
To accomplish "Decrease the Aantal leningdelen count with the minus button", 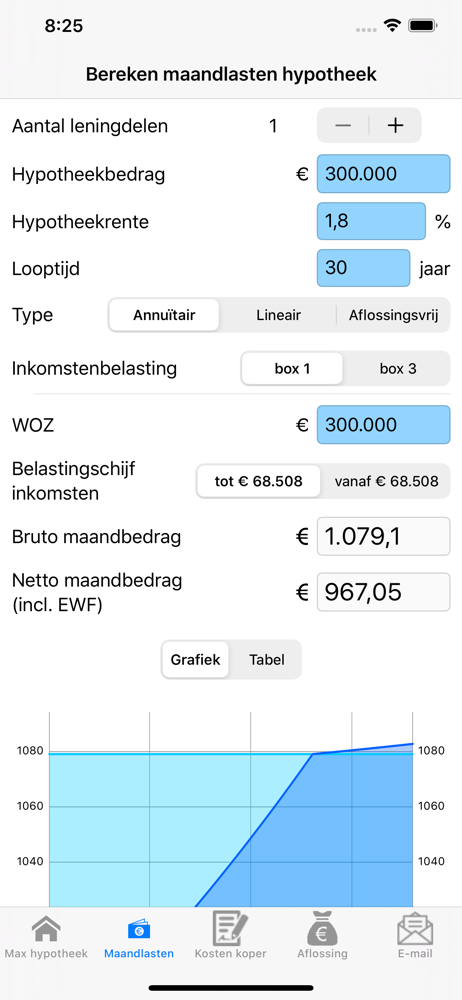I will pyautogui.click(x=343, y=126).
